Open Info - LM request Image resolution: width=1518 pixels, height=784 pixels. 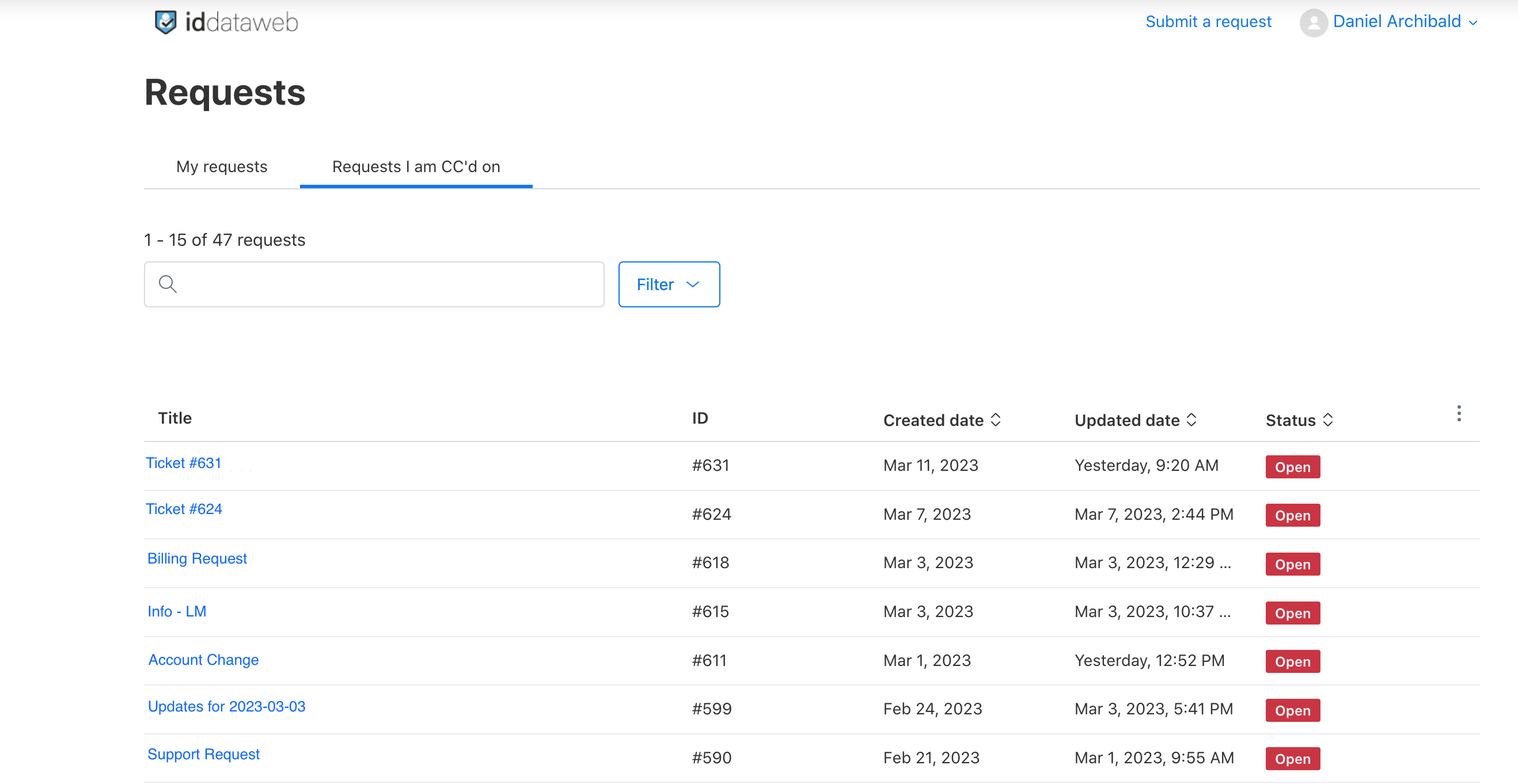tap(177, 611)
